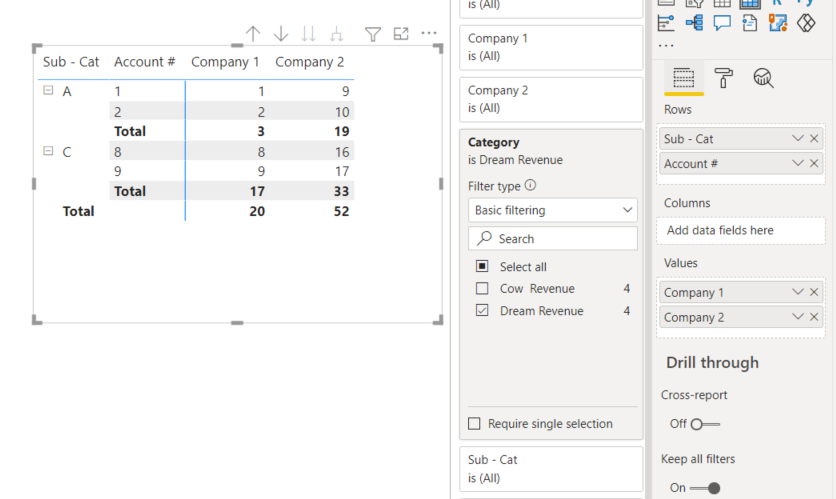Click the Drill up arrow icon
The height and width of the screenshot is (499, 836).
point(253,34)
